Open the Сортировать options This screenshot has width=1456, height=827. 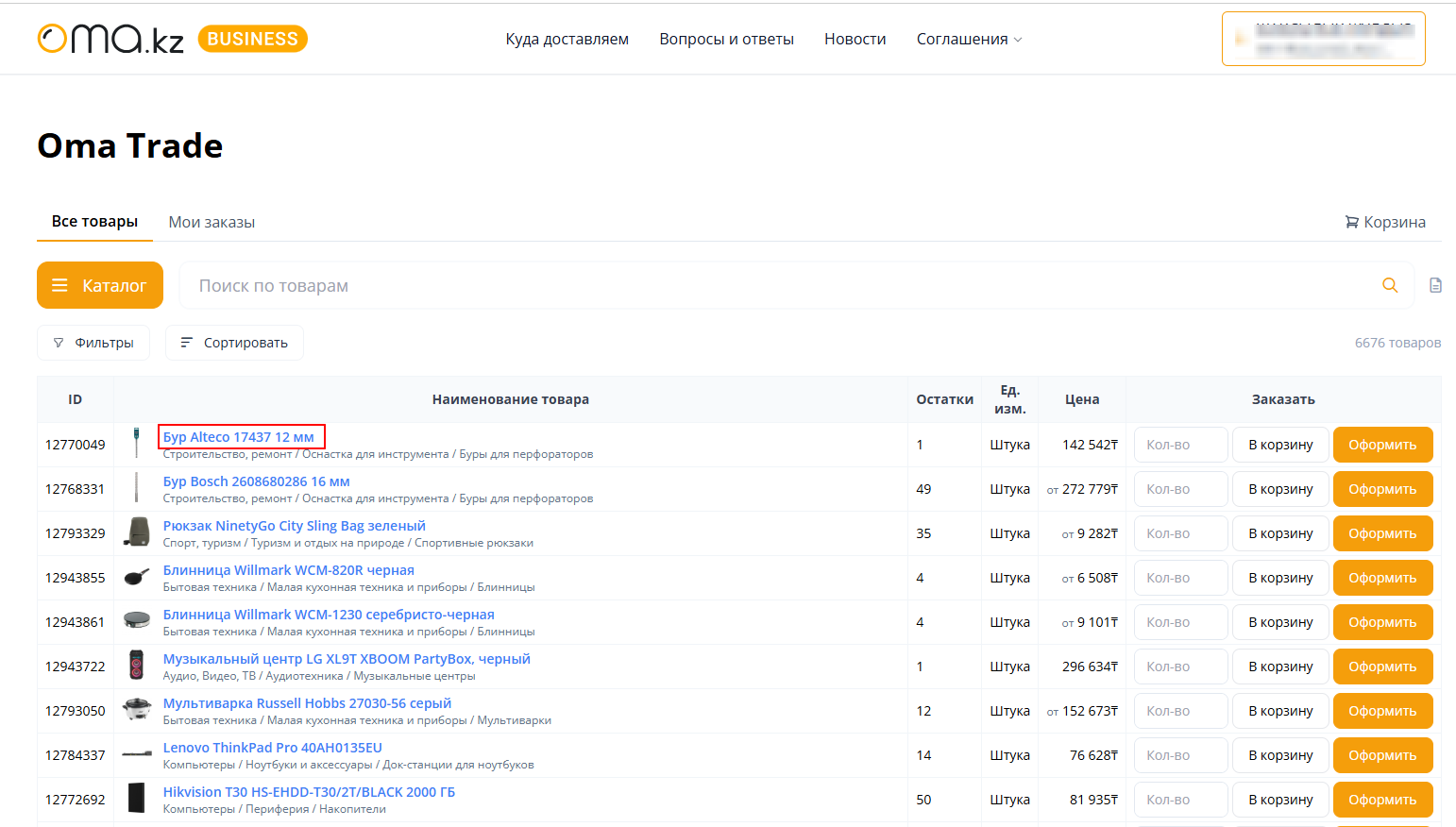coord(234,343)
